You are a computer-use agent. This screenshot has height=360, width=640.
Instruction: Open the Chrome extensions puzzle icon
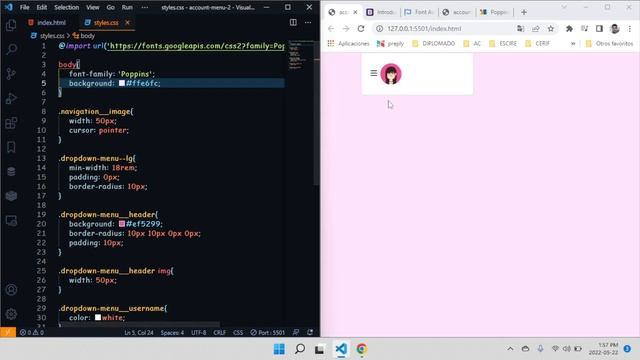569,29
